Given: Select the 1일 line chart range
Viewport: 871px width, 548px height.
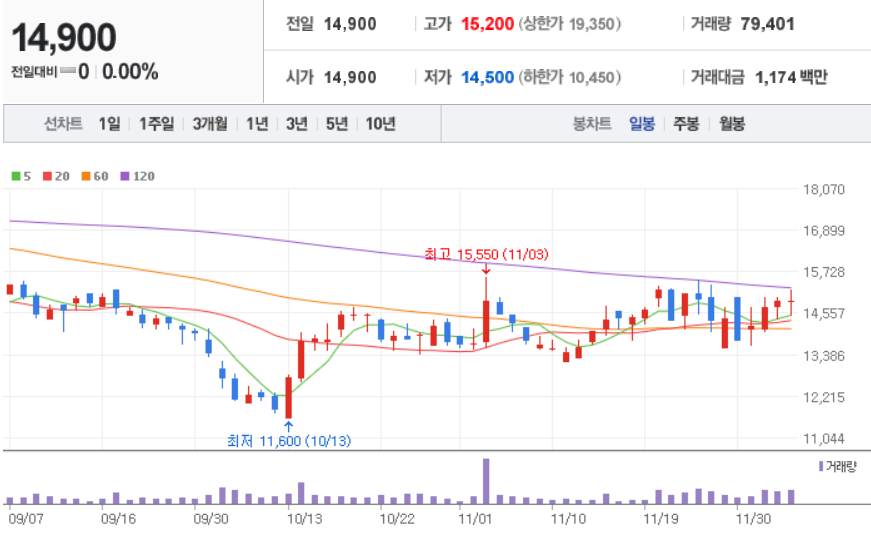Looking at the screenshot, I should pos(109,123).
